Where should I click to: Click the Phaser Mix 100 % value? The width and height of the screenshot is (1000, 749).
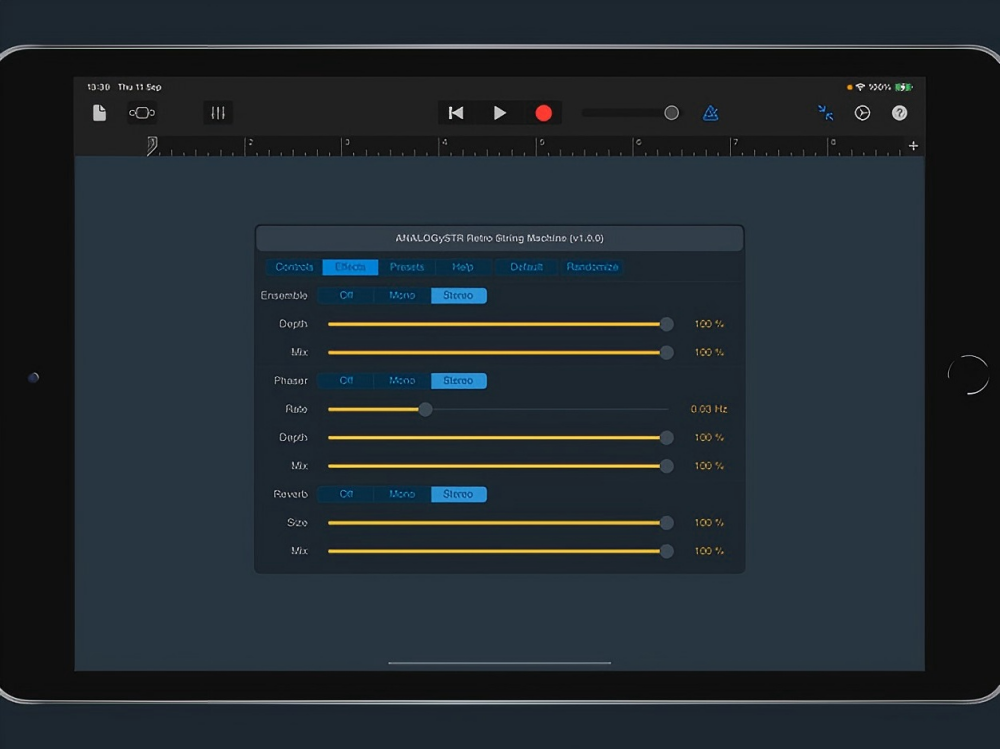(x=709, y=466)
